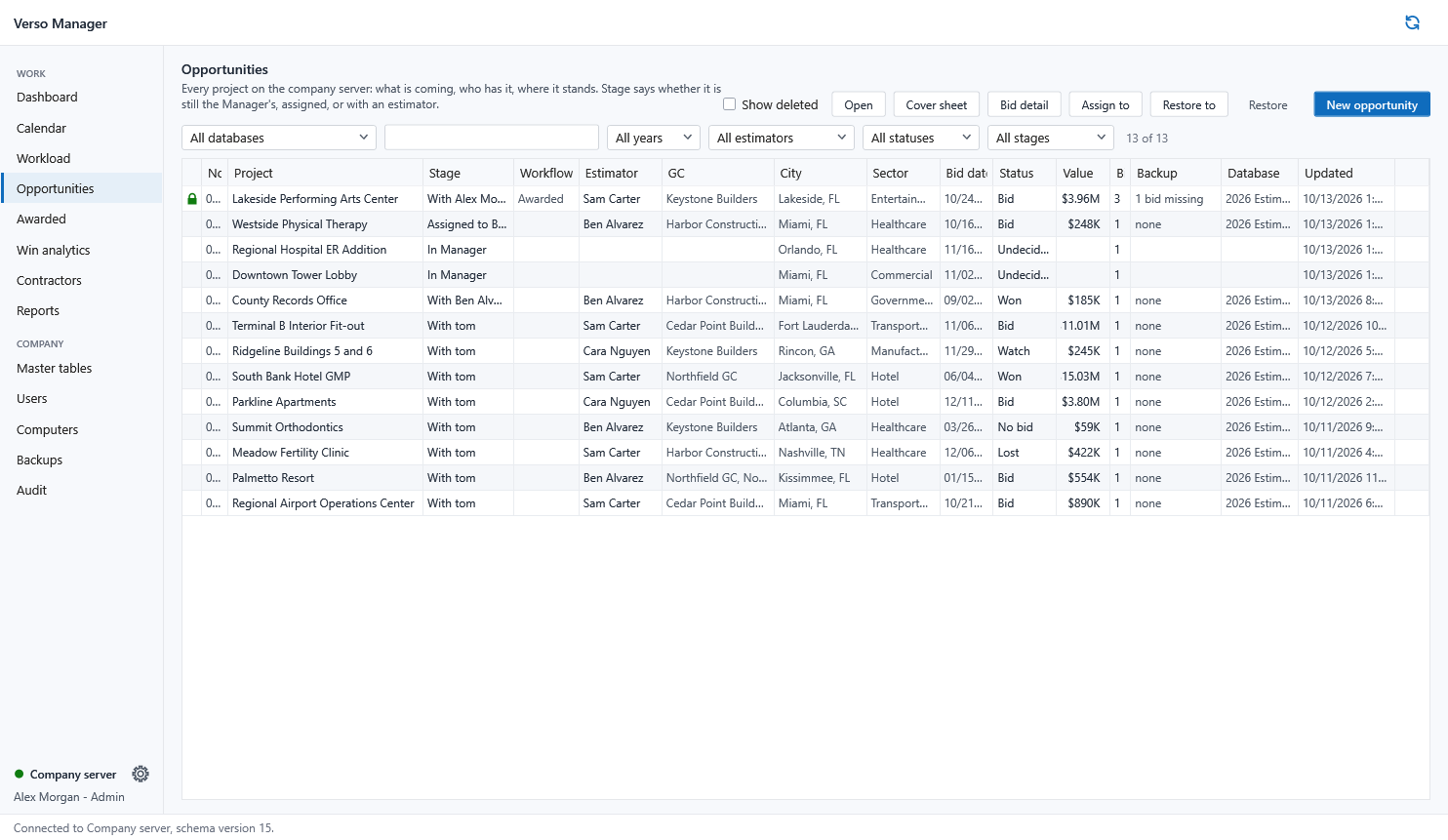Viewport: 1448px width, 840px height.
Task: Open the Audit page
Action: pyautogui.click(x=82, y=490)
